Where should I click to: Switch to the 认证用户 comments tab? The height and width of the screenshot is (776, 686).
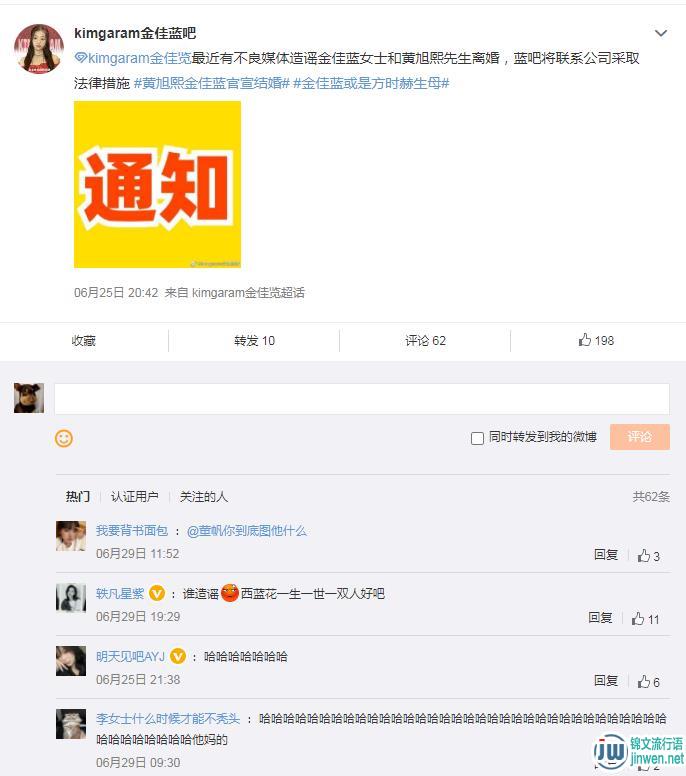point(134,496)
